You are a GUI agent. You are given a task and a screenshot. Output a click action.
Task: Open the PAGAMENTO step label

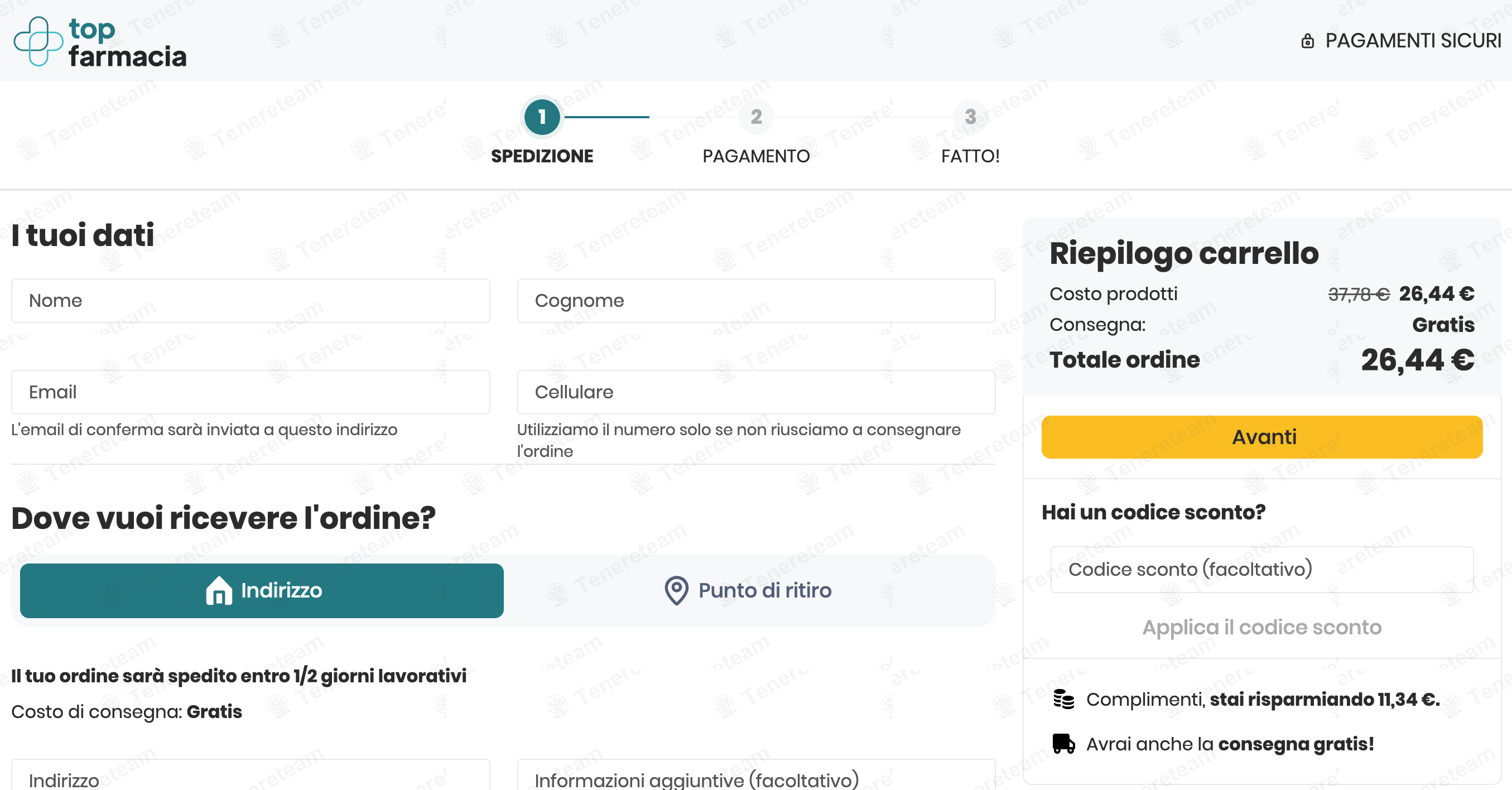tap(756, 156)
